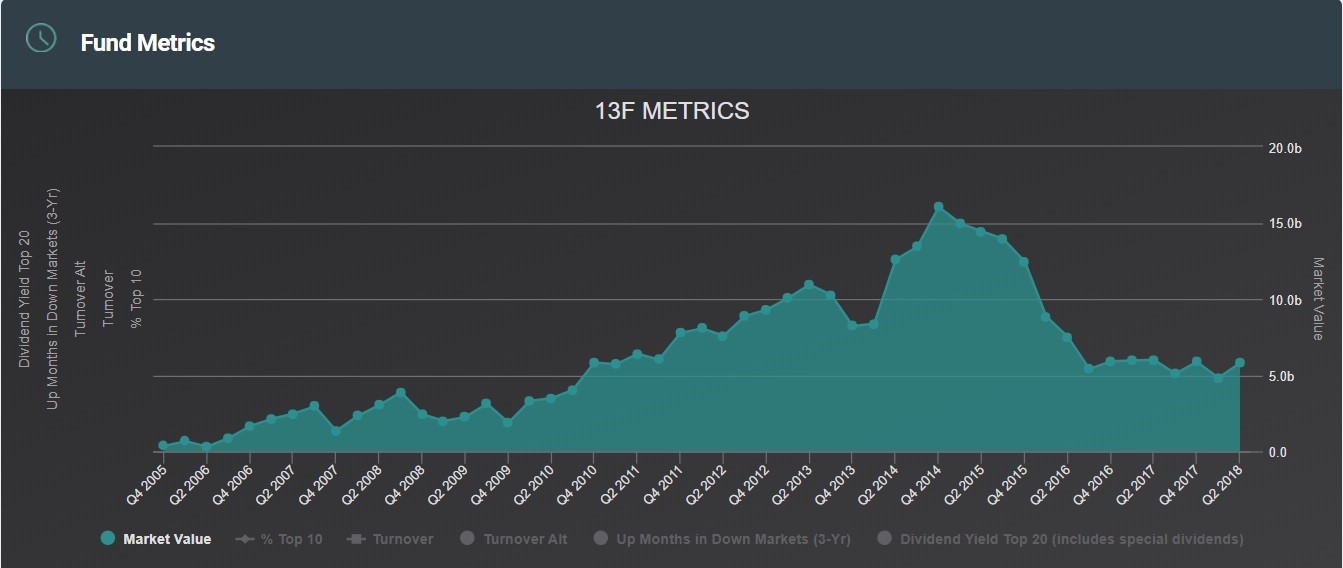Click the 20.0b y-axis value label

coord(1285,148)
